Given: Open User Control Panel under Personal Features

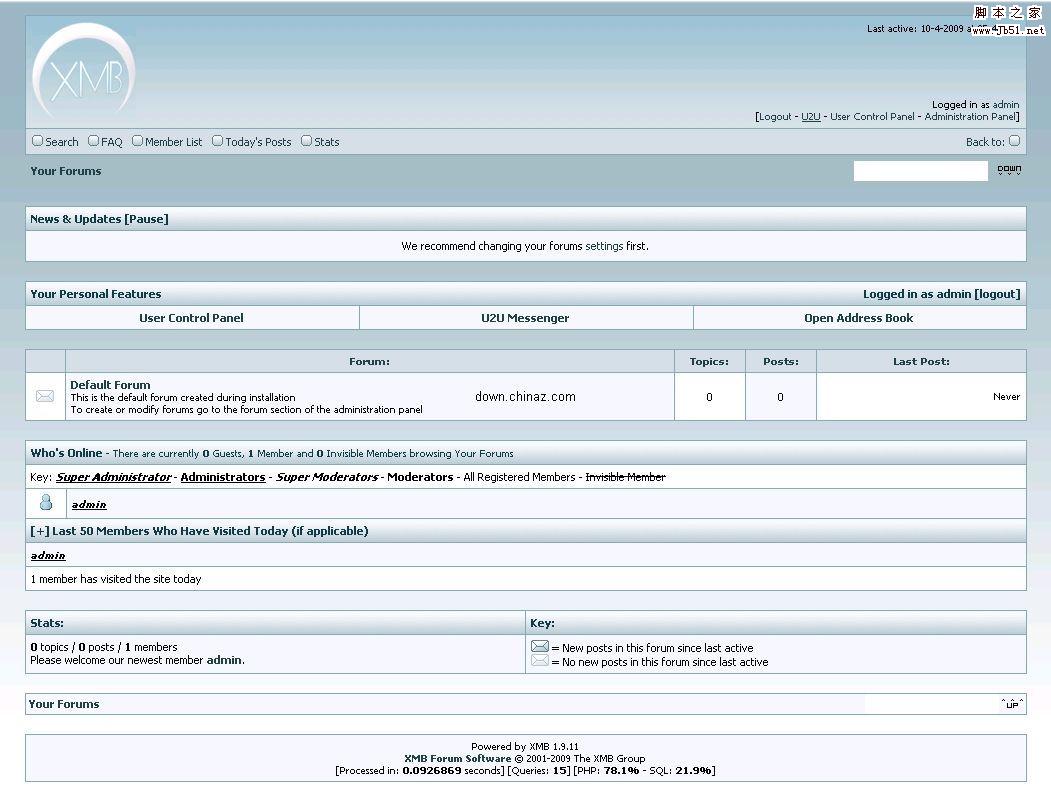Looking at the screenshot, I should 191,318.
